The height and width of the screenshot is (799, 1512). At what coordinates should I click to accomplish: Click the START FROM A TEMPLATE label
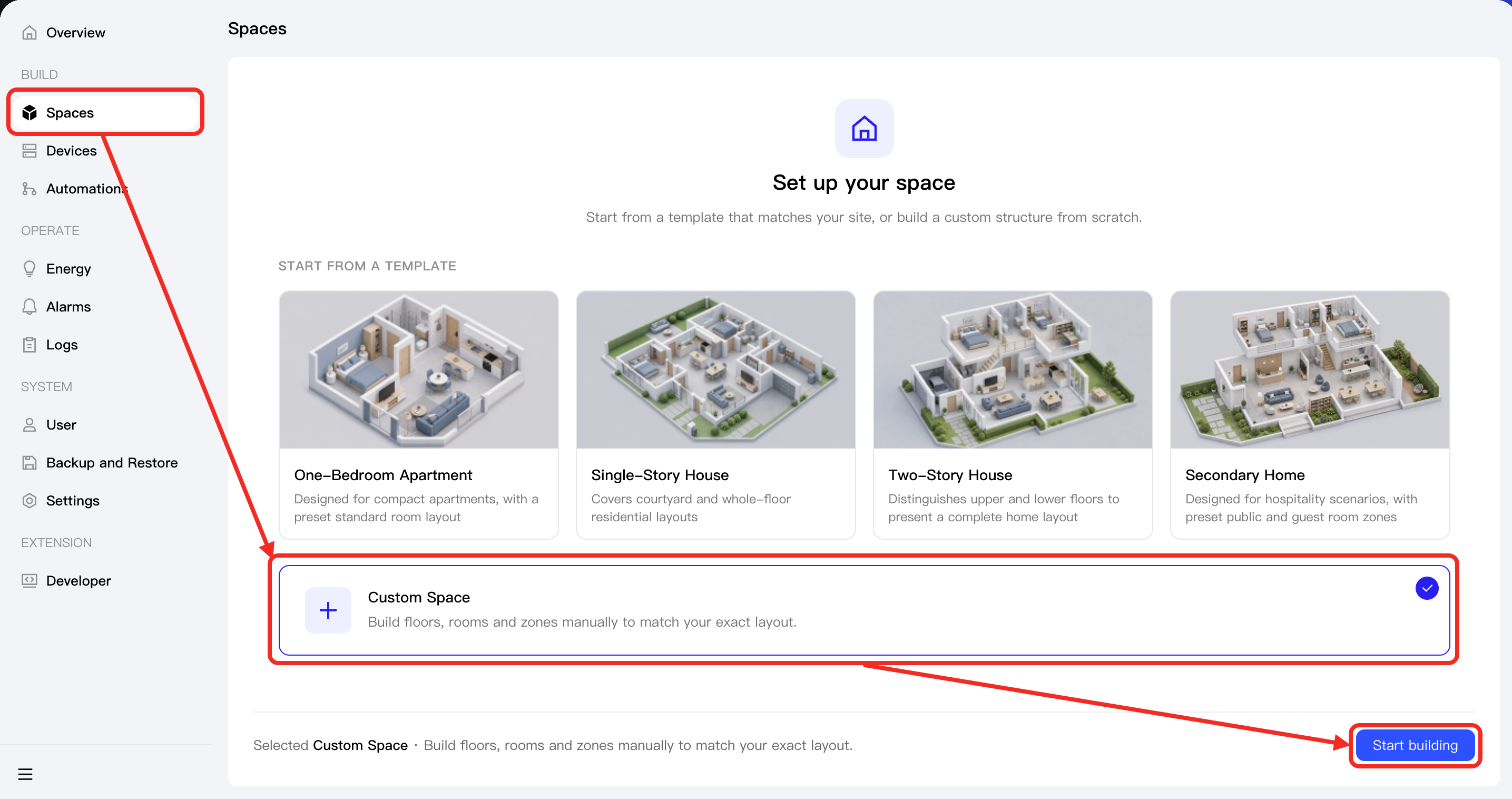click(367, 266)
